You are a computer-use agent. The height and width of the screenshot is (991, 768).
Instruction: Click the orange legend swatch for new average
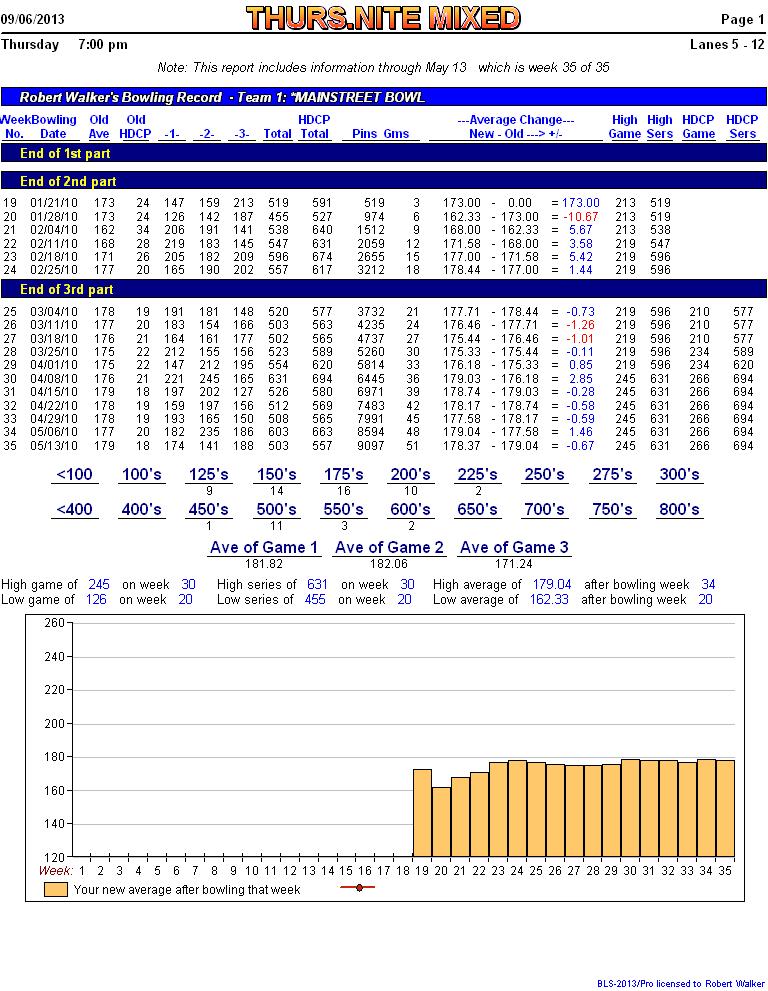point(56,890)
